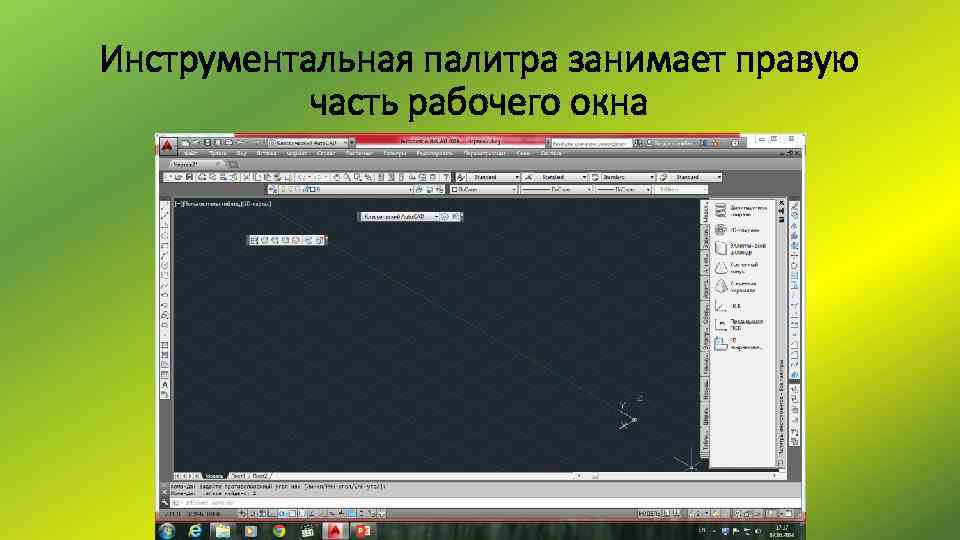Switch to the Layout1 tab
960x540 pixels.
[x=238, y=476]
